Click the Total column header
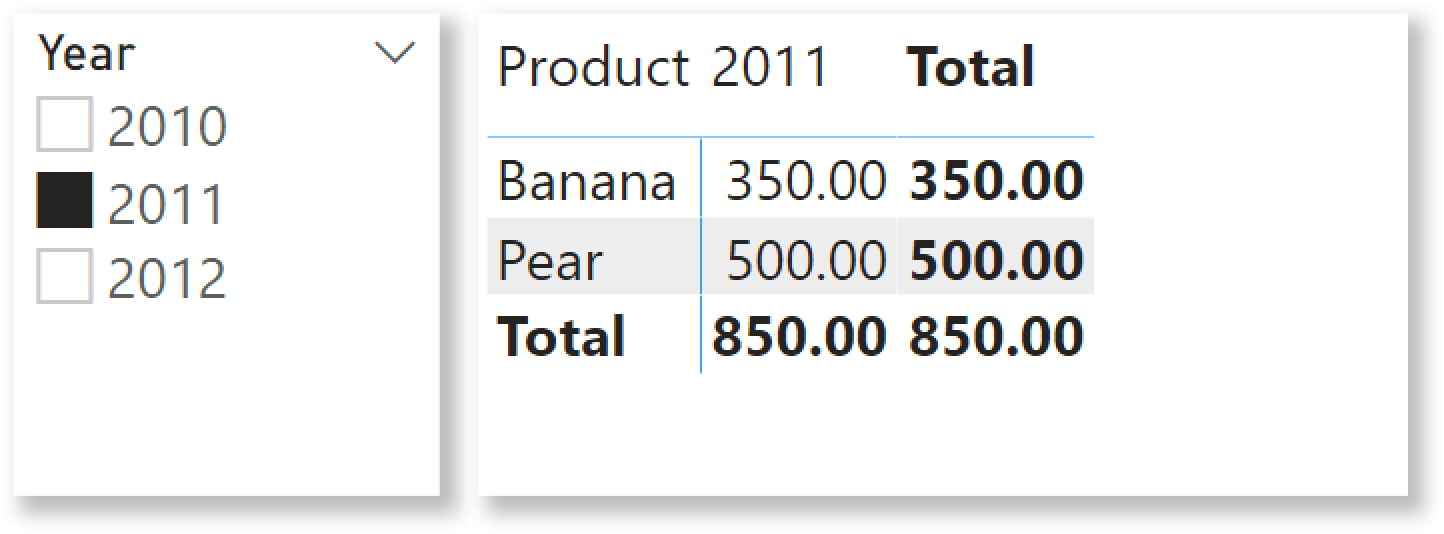 (x=970, y=68)
